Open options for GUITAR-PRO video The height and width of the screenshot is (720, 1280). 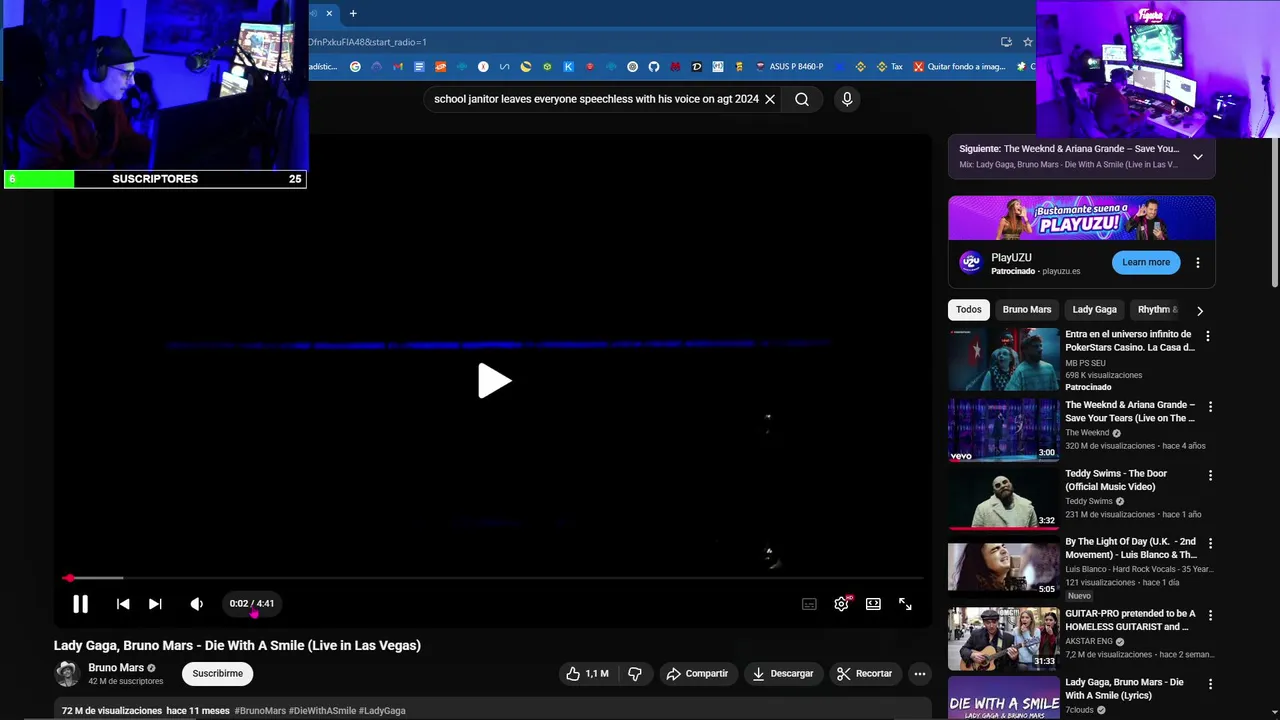(x=1210, y=616)
